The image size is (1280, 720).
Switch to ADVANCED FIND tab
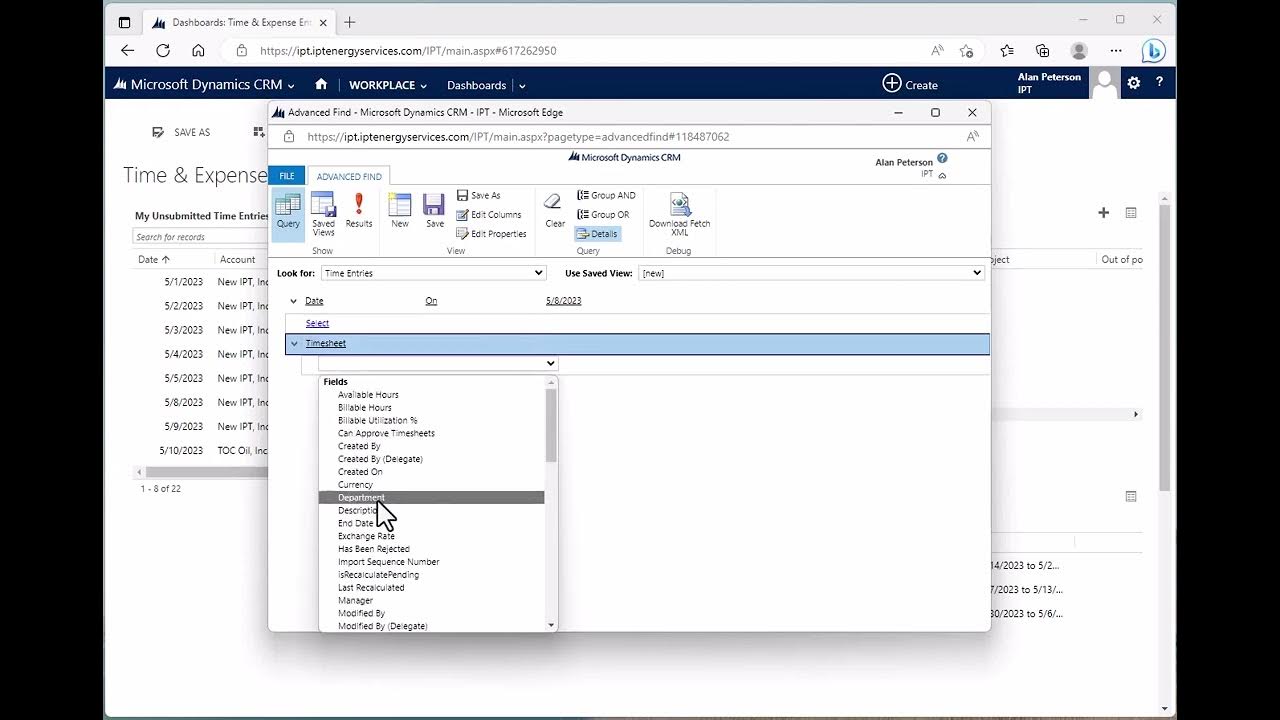click(x=349, y=177)
